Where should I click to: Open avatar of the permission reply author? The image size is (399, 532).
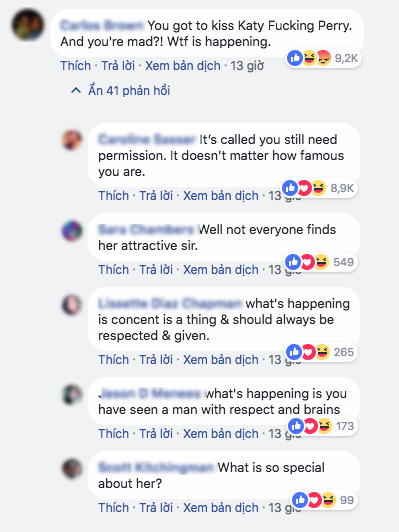(x=72, y=140)
